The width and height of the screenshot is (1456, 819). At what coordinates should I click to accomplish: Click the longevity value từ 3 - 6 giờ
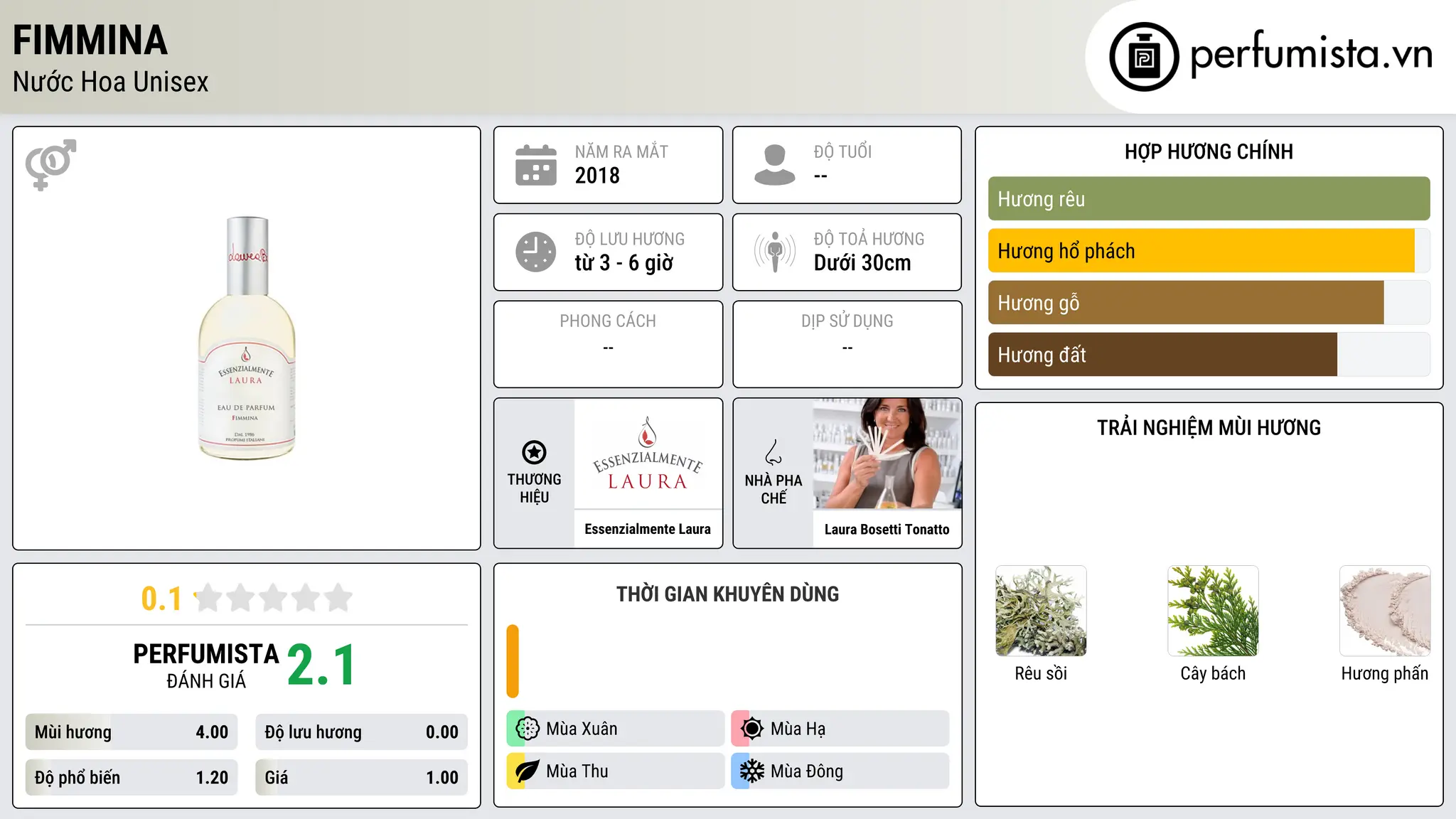click(x=623, y=263)
